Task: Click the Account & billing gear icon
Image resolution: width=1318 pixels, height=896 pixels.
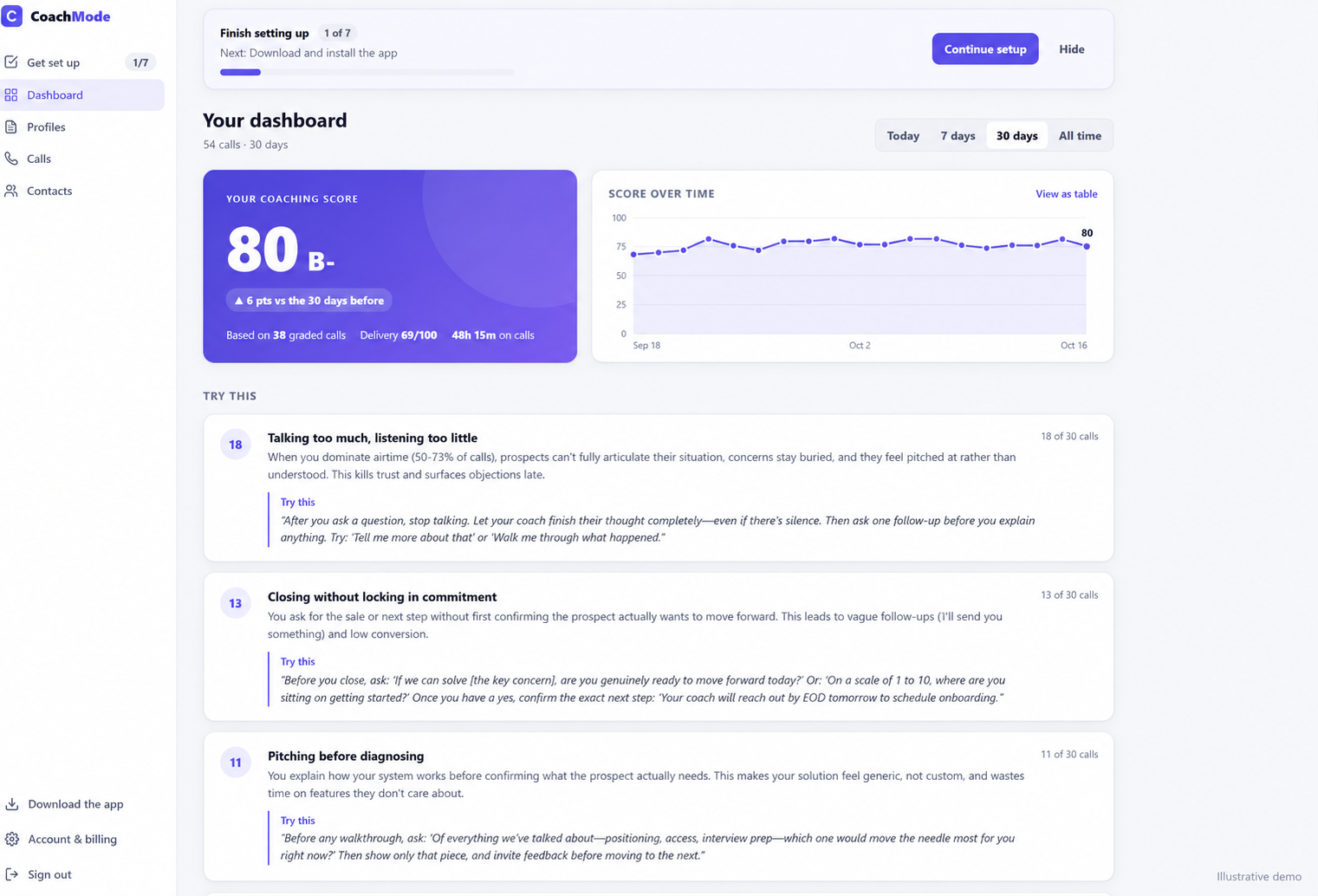Action: 12,839
